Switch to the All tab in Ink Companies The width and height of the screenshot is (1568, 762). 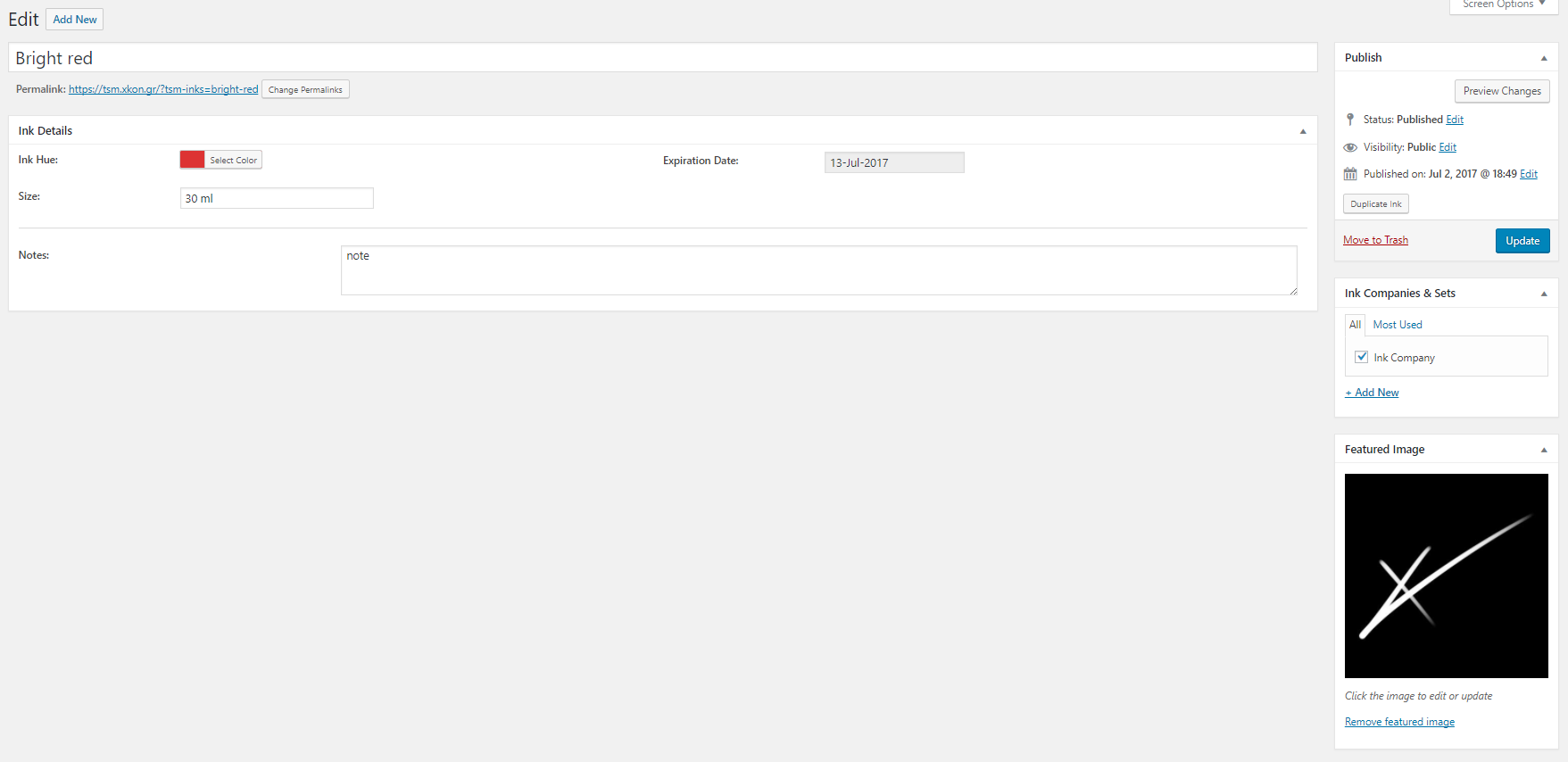[x=1355, y=325]
